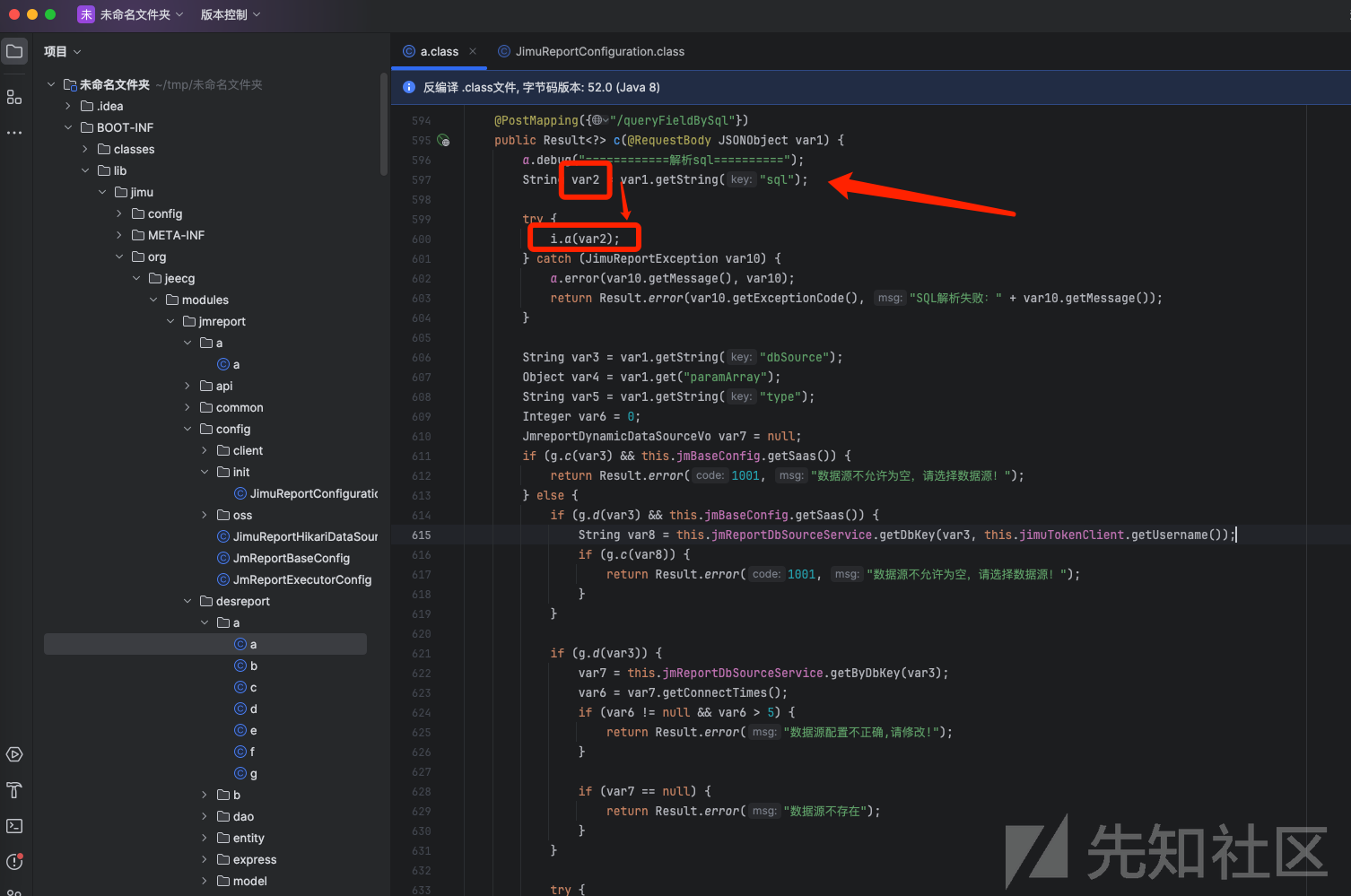1351x896 pixels.
Task: Select JmReportBaseConfig class in tree
Action: click(x=291, y=558)
